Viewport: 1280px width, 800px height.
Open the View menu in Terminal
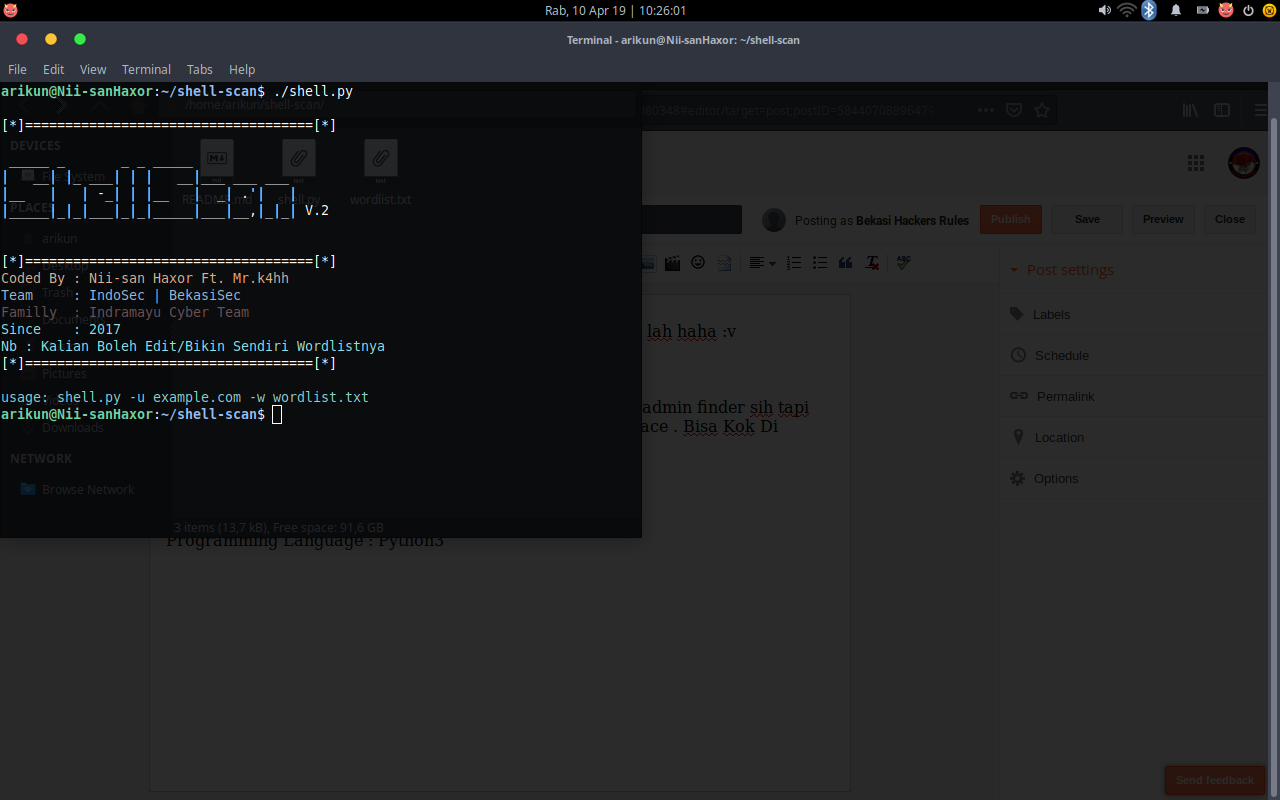(x=93, y=69)
